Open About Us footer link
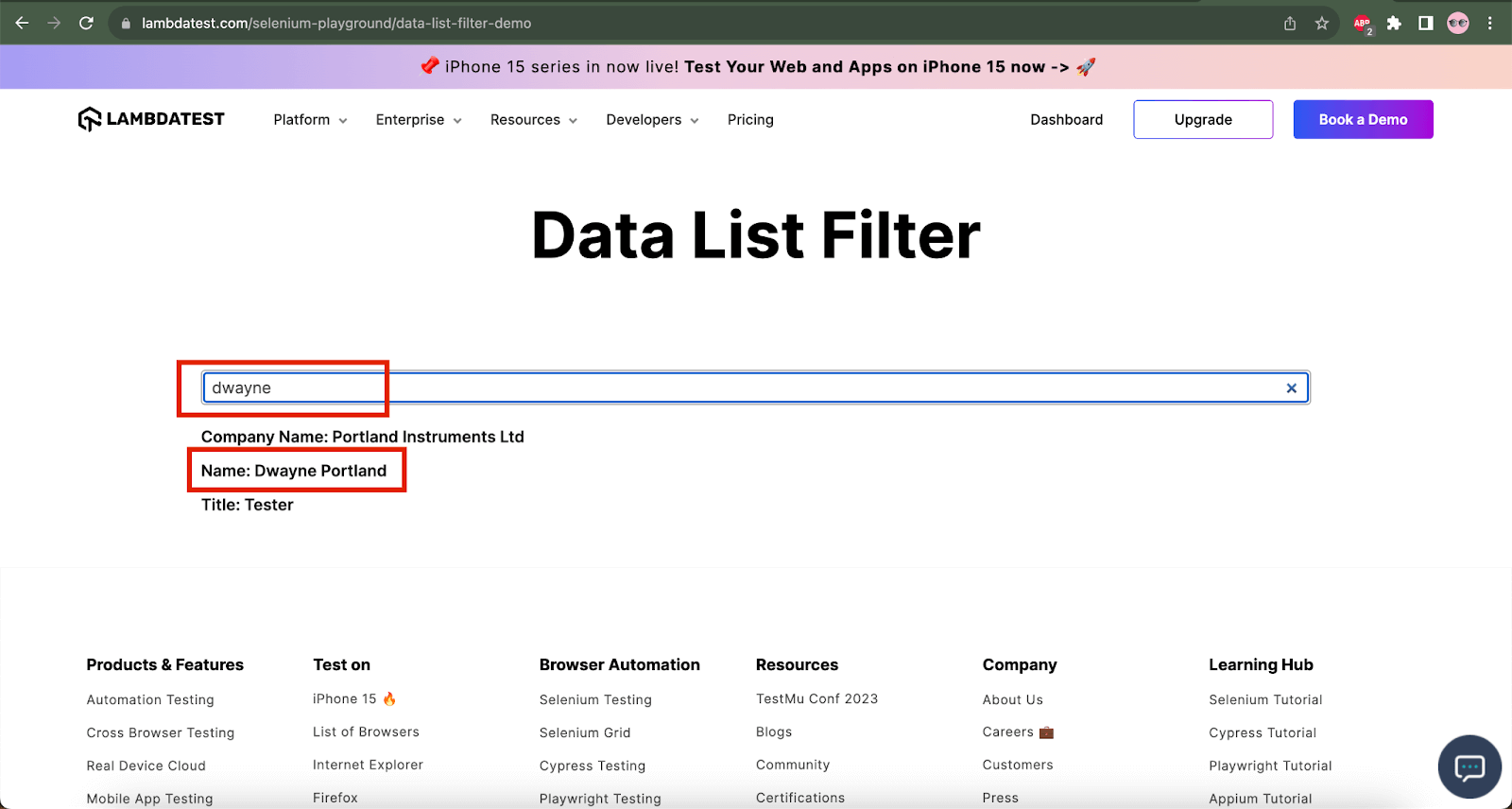This screenshot has height=809, width=1512. pos(1012,700)
